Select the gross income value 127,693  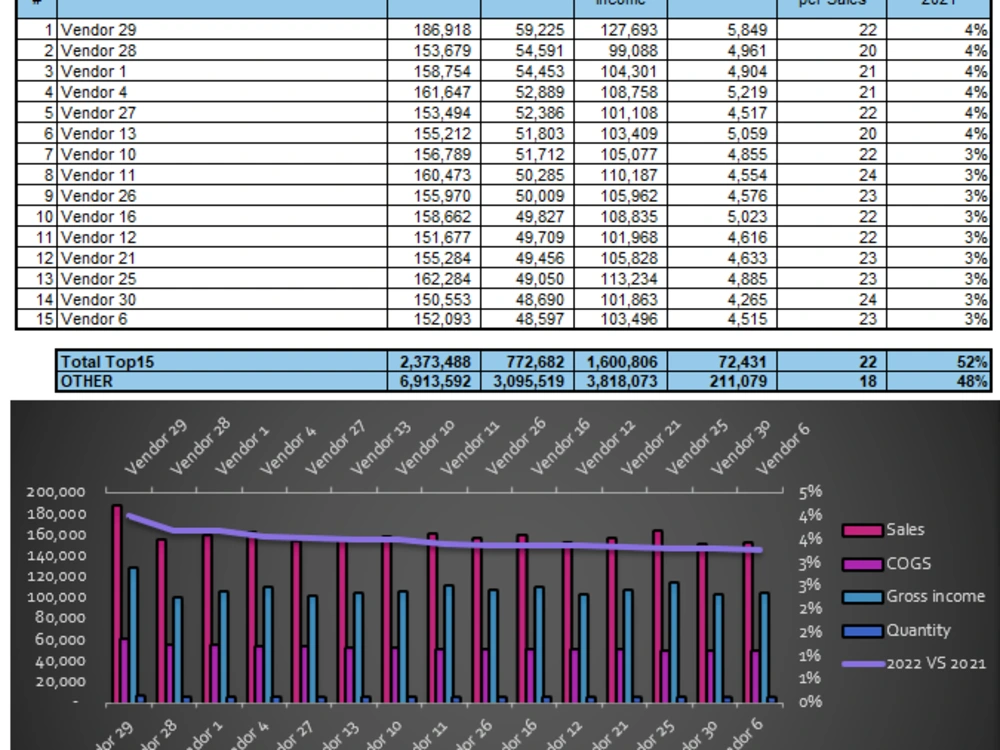tap(621, 30)
